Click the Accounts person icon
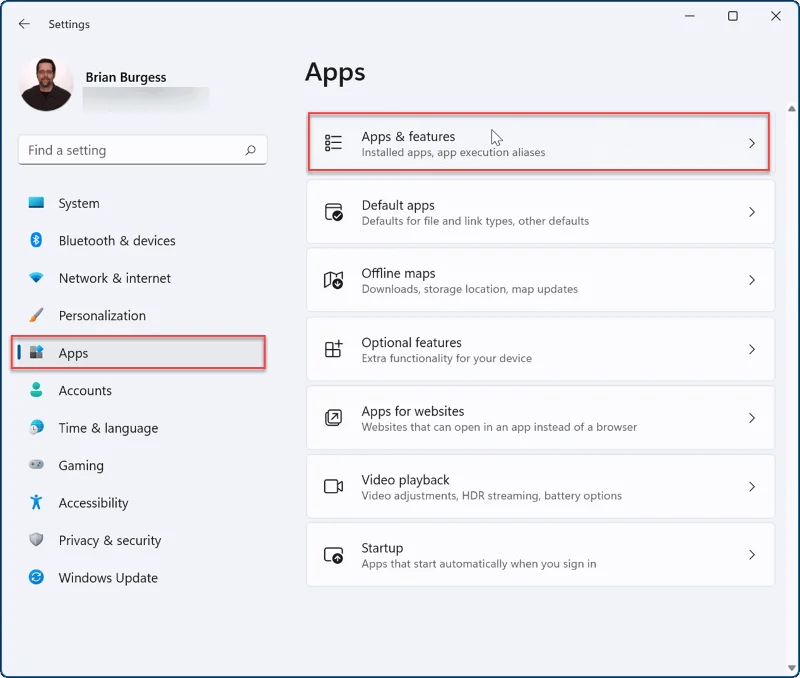The width and height of the screenshot is (800, 678). tap(36, 390)
